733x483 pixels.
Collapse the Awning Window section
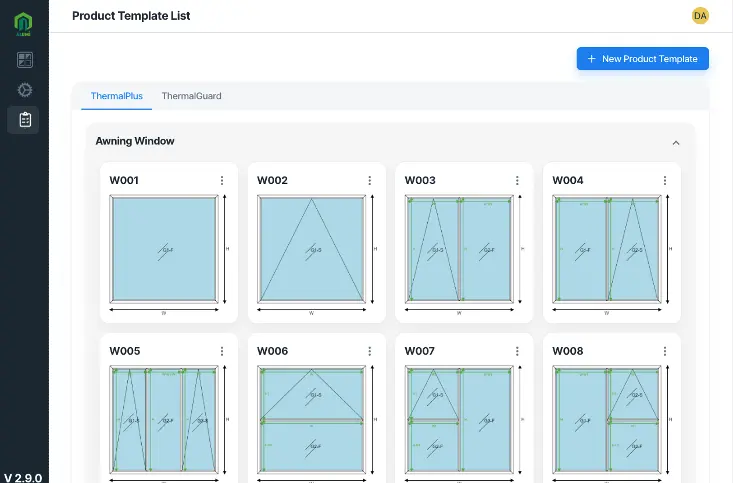pyautogui.click(x=676, y=143)
